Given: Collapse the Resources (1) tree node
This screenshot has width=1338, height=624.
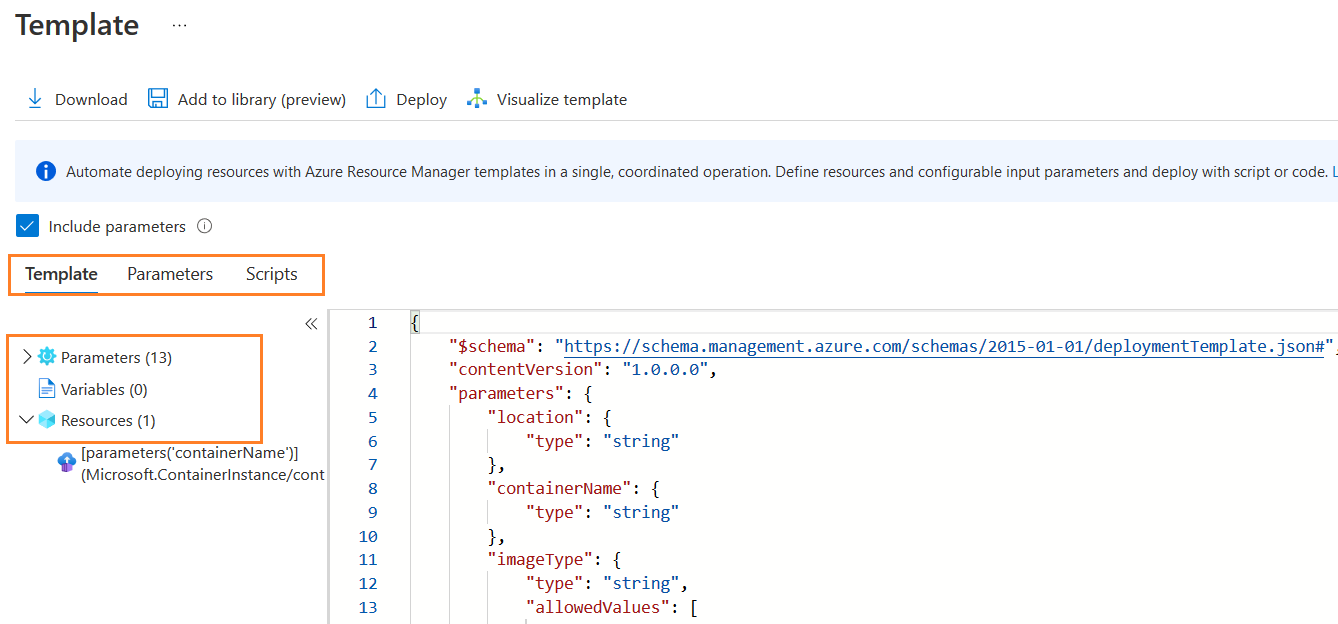Looking at the screenshot, I should tap(26, 420).
